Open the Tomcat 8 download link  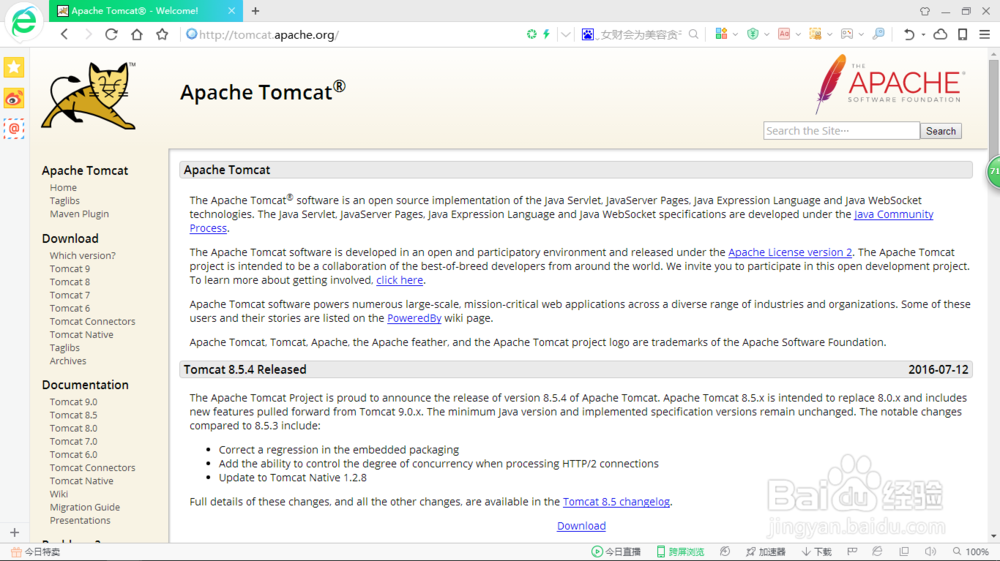[x=70, y=282]
